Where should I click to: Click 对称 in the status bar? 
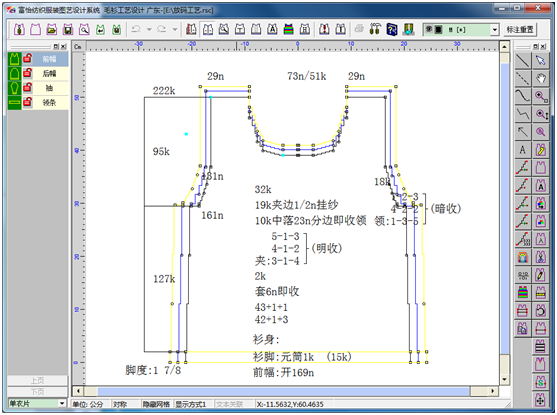tap(120, 404)
